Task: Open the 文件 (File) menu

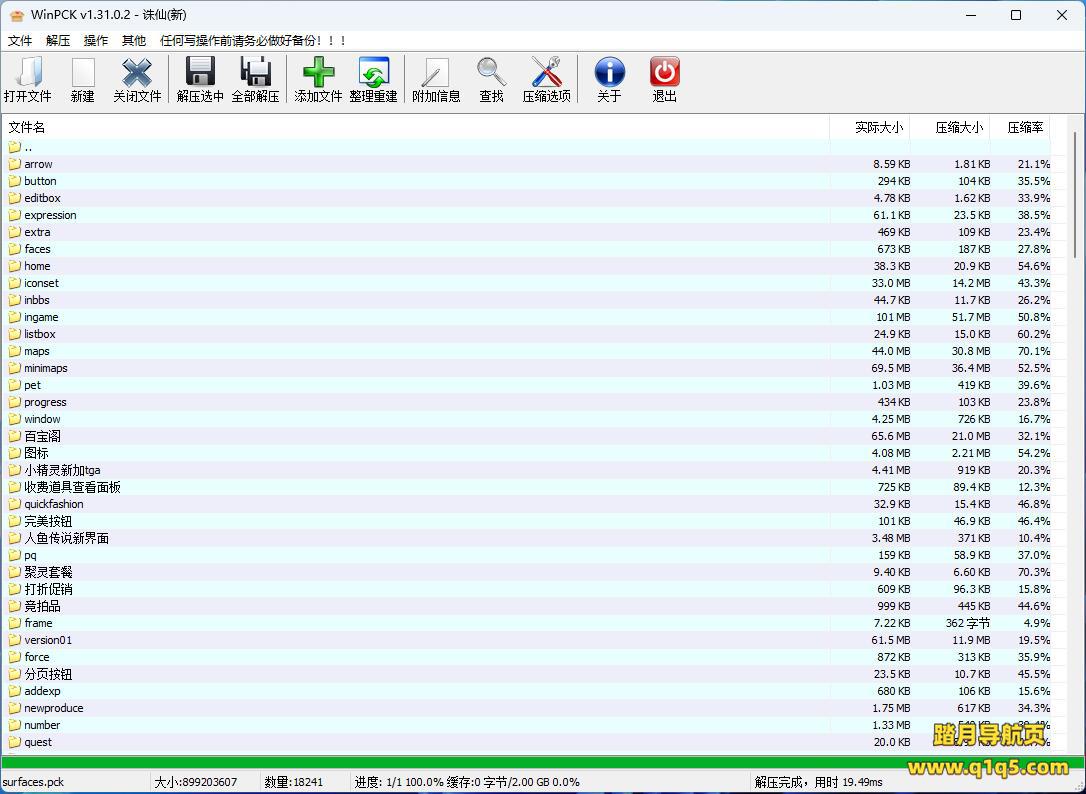Action: pos(20,41)
